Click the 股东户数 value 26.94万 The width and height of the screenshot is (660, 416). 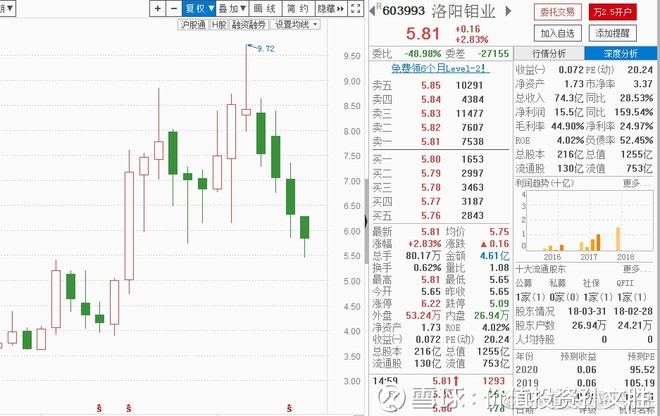tap(589, 325)
